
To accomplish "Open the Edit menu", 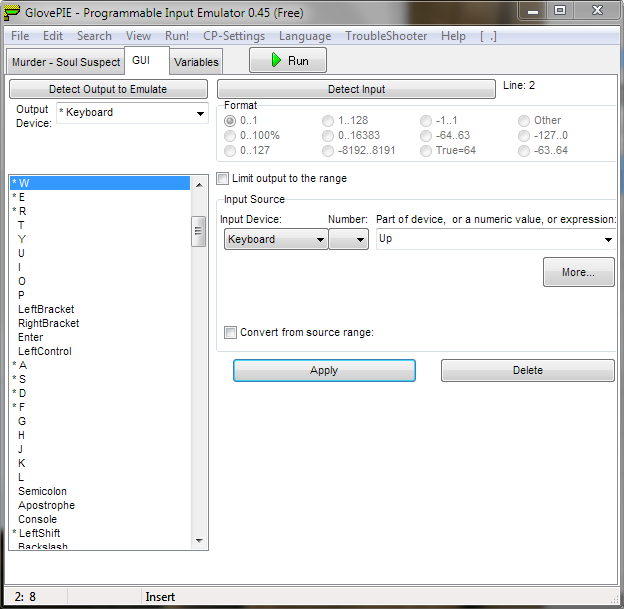I will click(x=53, y=36).
